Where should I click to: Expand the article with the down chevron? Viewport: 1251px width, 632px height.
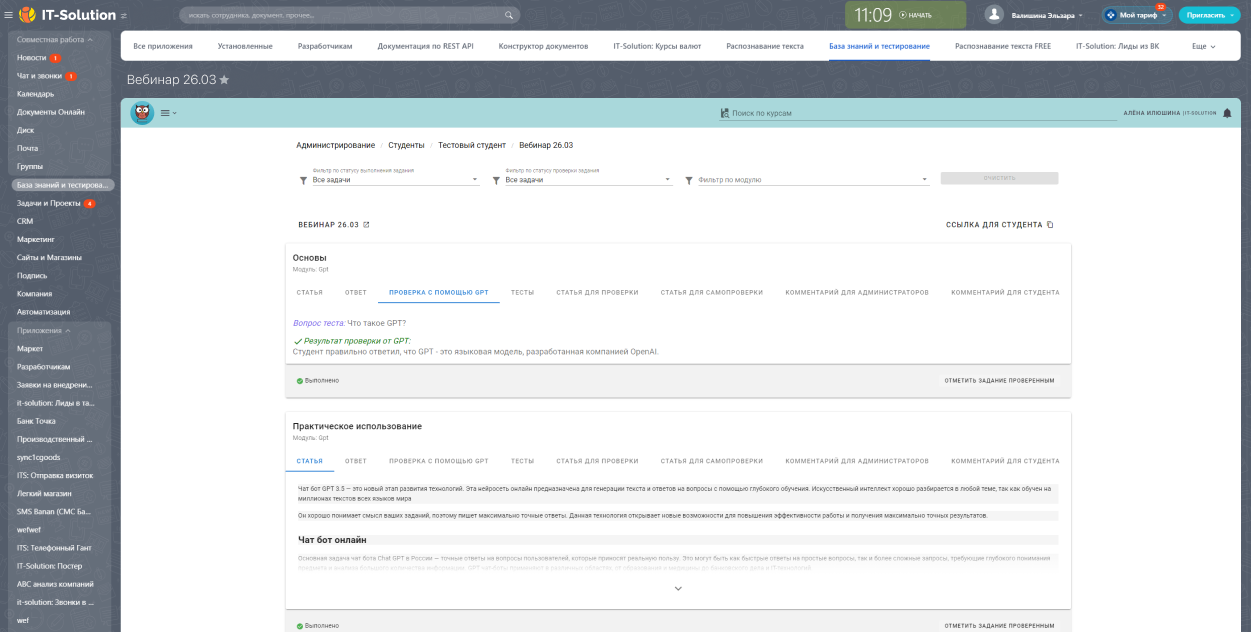[678, 589]
